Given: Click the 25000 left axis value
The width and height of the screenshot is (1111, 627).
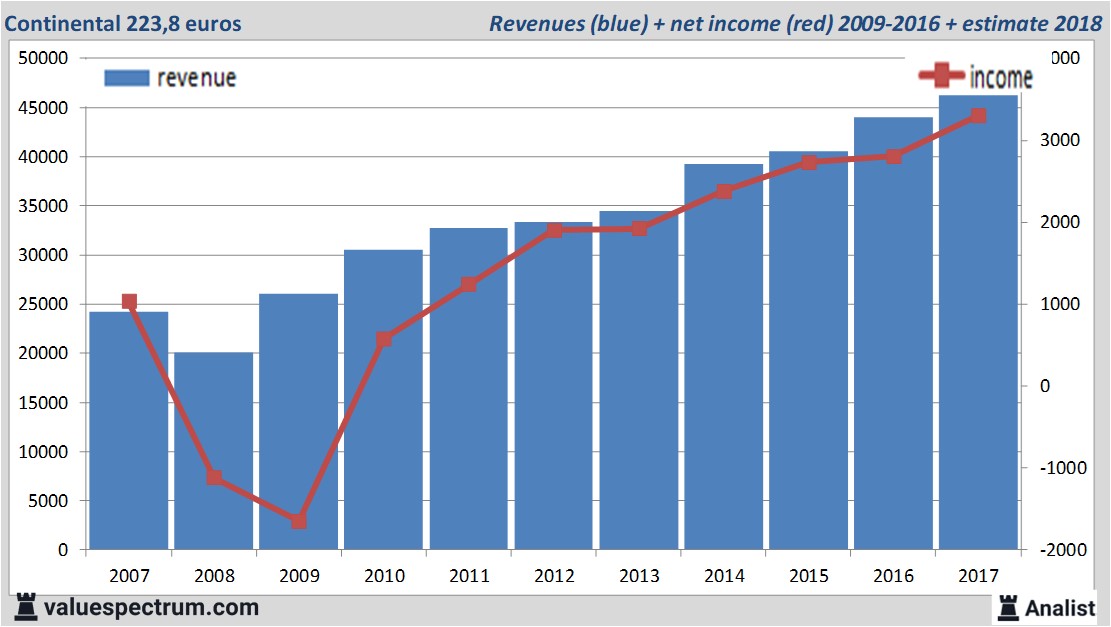Looking at the screenshot, I should tap(43, 304).
